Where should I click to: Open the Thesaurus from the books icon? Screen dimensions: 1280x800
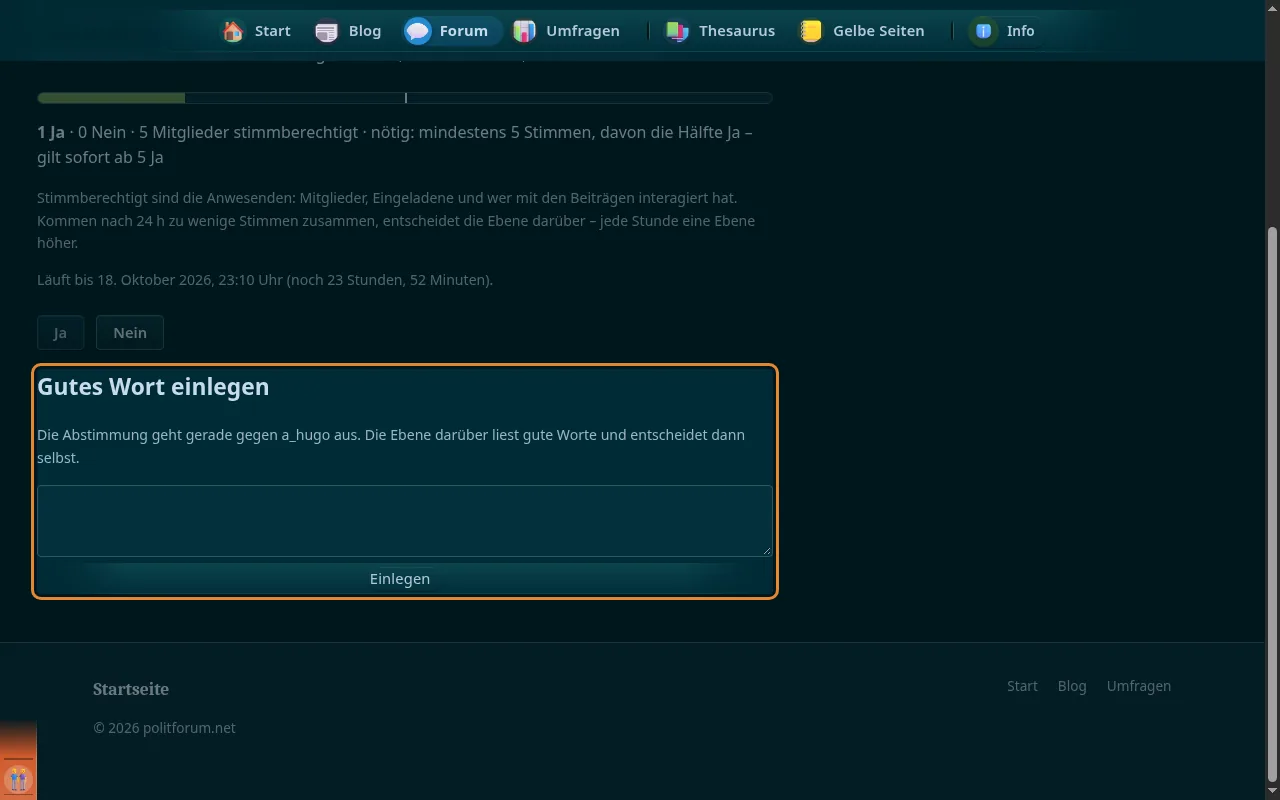720,31
